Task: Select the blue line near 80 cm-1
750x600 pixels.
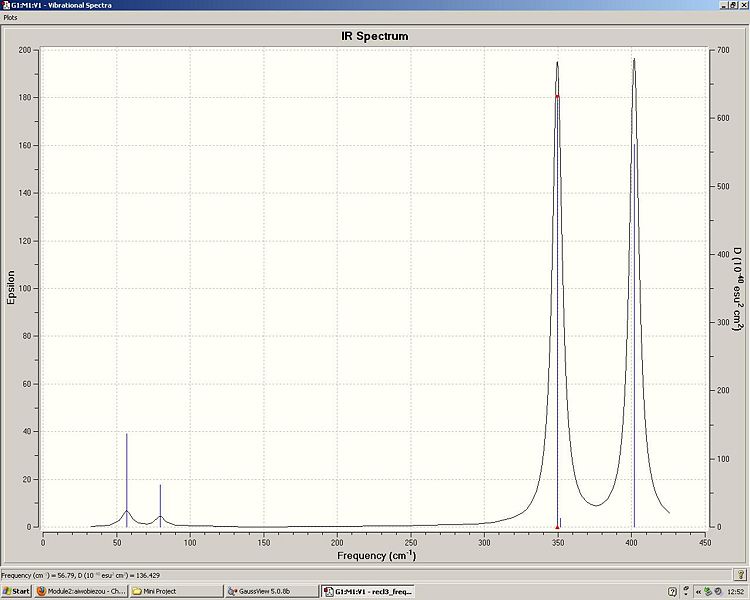Action: point(160,506)
